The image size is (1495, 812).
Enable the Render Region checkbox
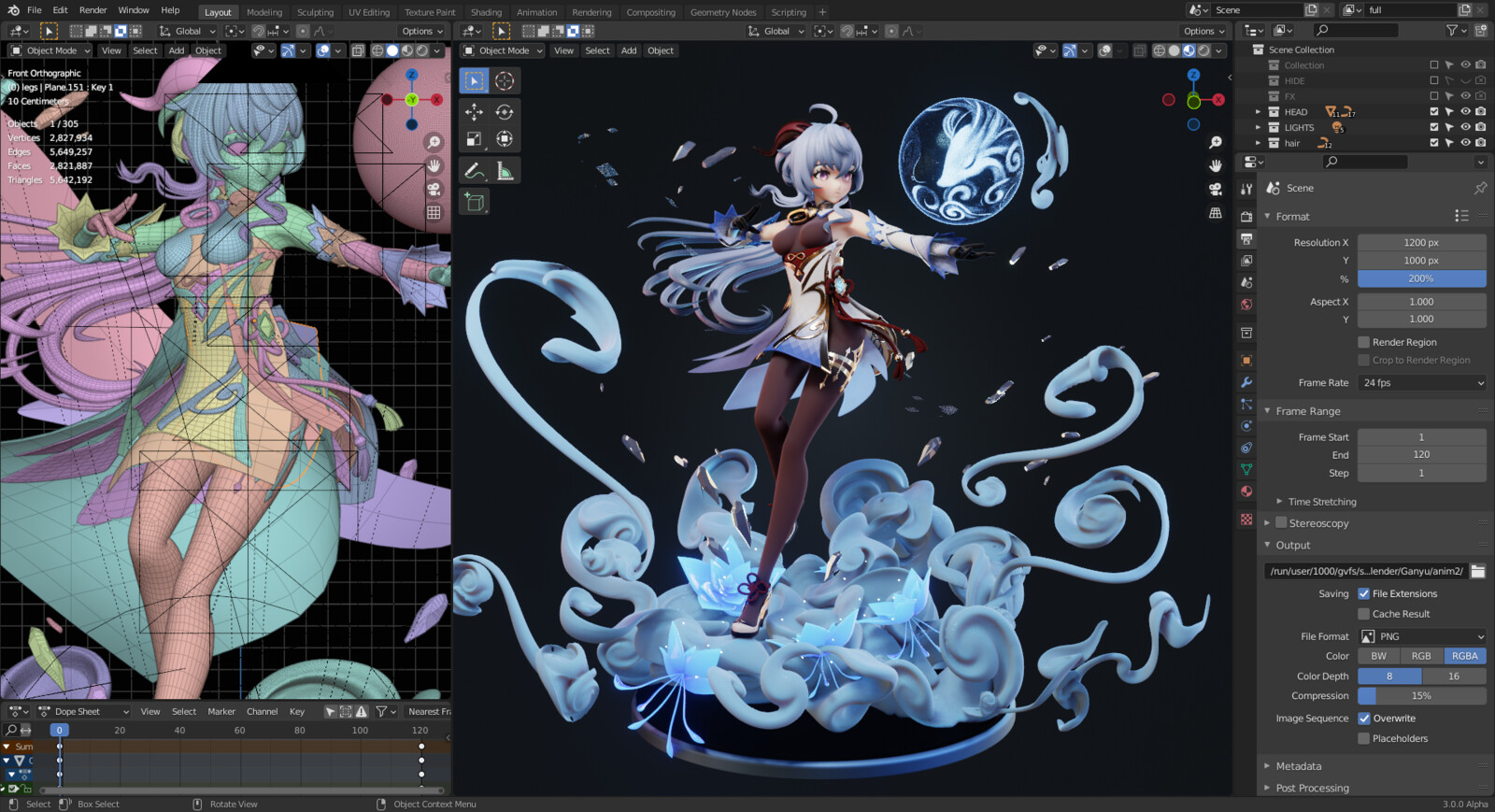click(1363, 342)
